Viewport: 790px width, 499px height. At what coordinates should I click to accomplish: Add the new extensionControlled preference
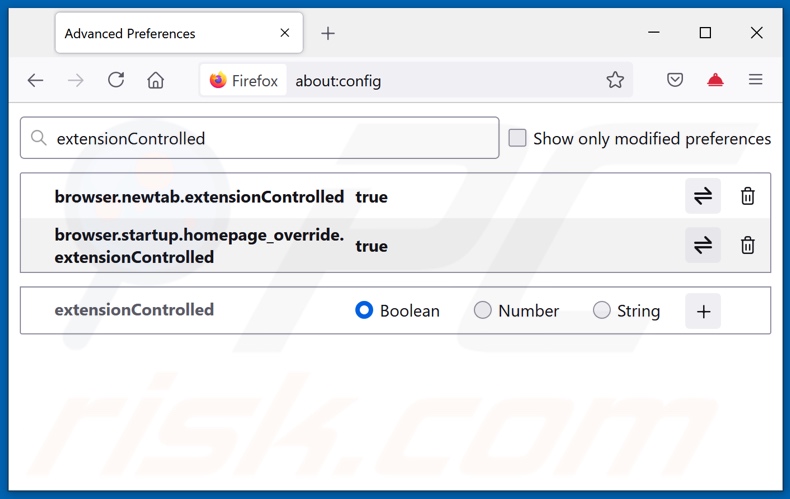703,311
